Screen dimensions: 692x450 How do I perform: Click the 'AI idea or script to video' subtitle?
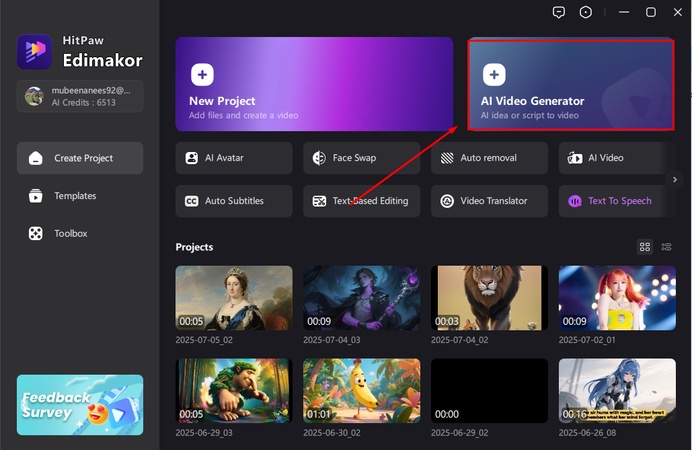[x=530, y=115]
